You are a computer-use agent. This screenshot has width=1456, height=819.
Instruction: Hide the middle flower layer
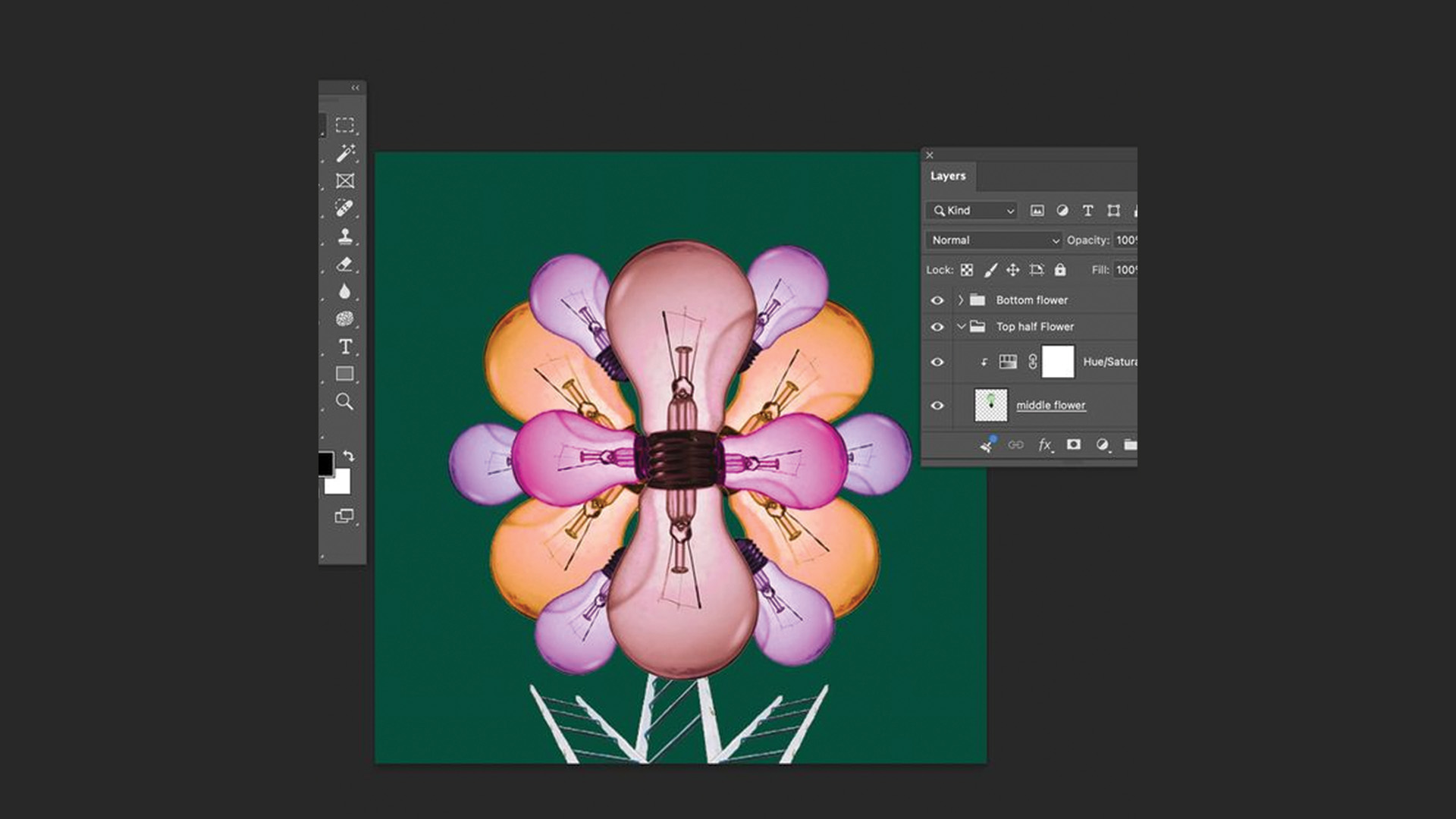937,406
